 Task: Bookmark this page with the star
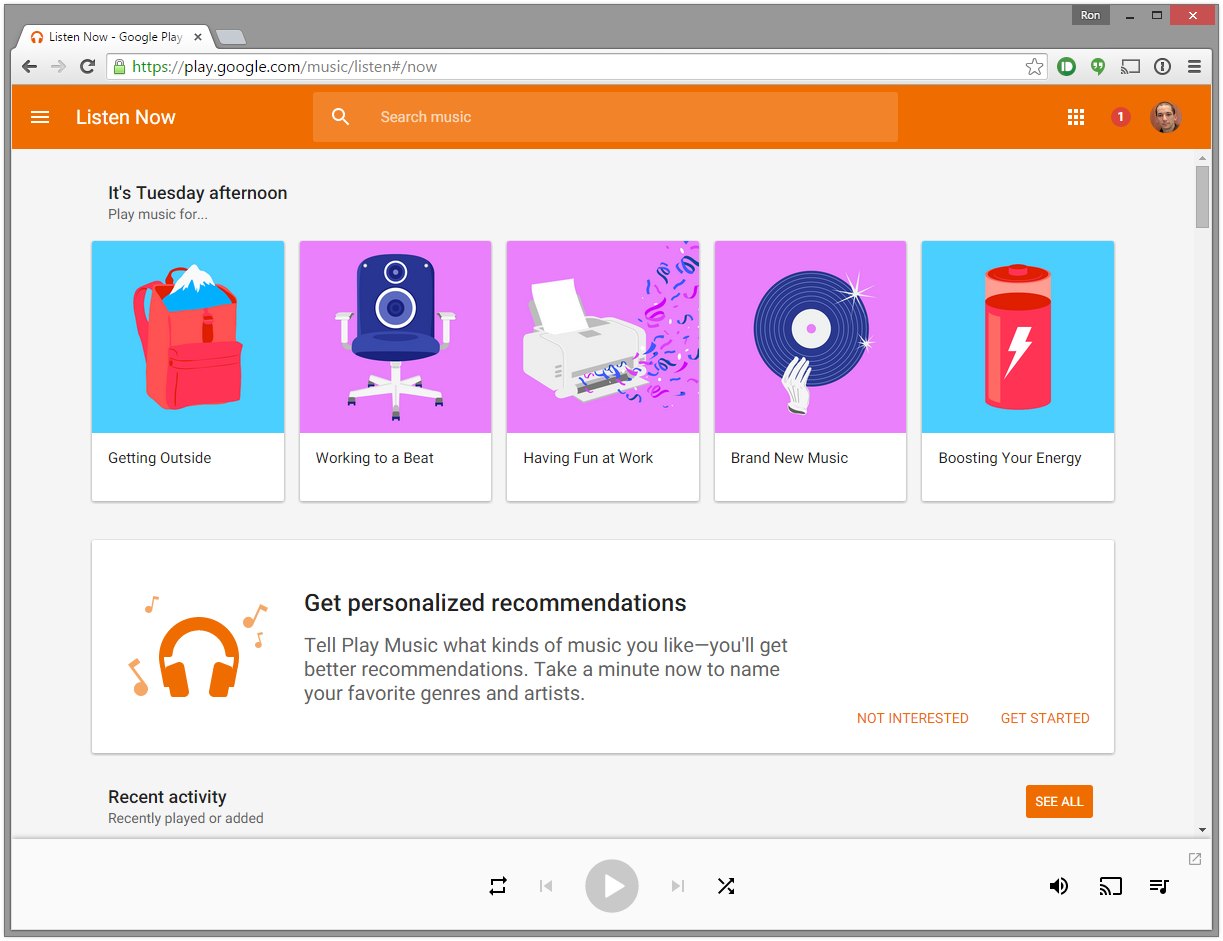pos(1035,67)
